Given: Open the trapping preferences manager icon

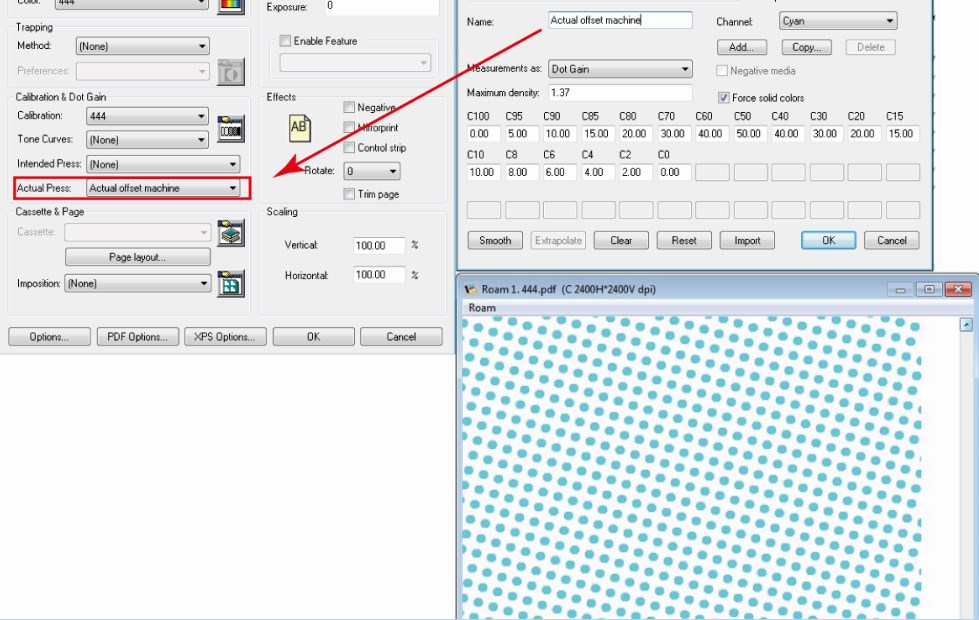Looking at the screenshot, I should (230, 72).
